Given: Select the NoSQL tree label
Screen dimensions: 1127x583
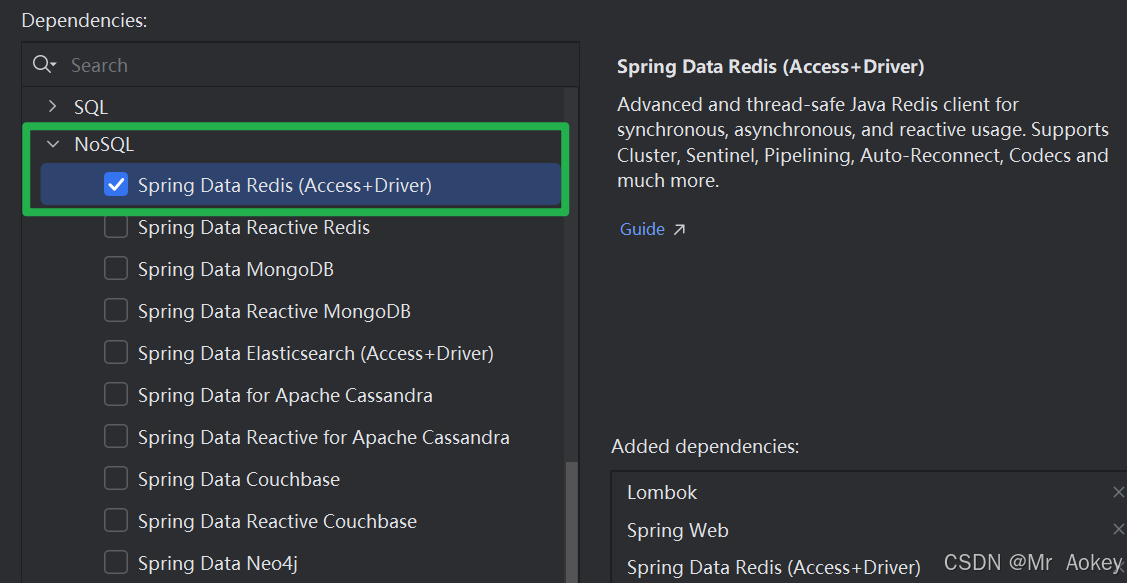Looking at the screenshot, I should pos(104,144).
